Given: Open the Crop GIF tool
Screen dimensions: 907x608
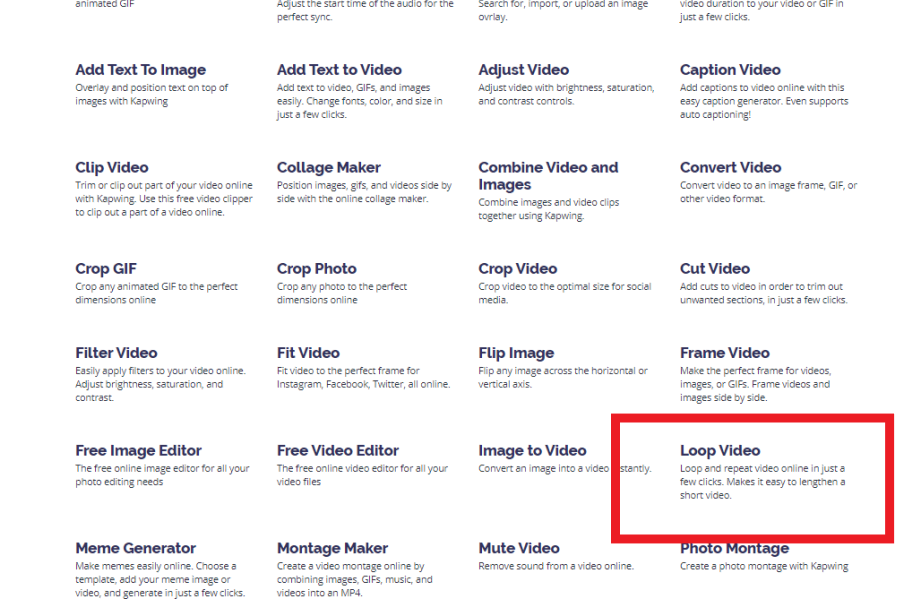Looking at the screenshot, I should 106,268.
